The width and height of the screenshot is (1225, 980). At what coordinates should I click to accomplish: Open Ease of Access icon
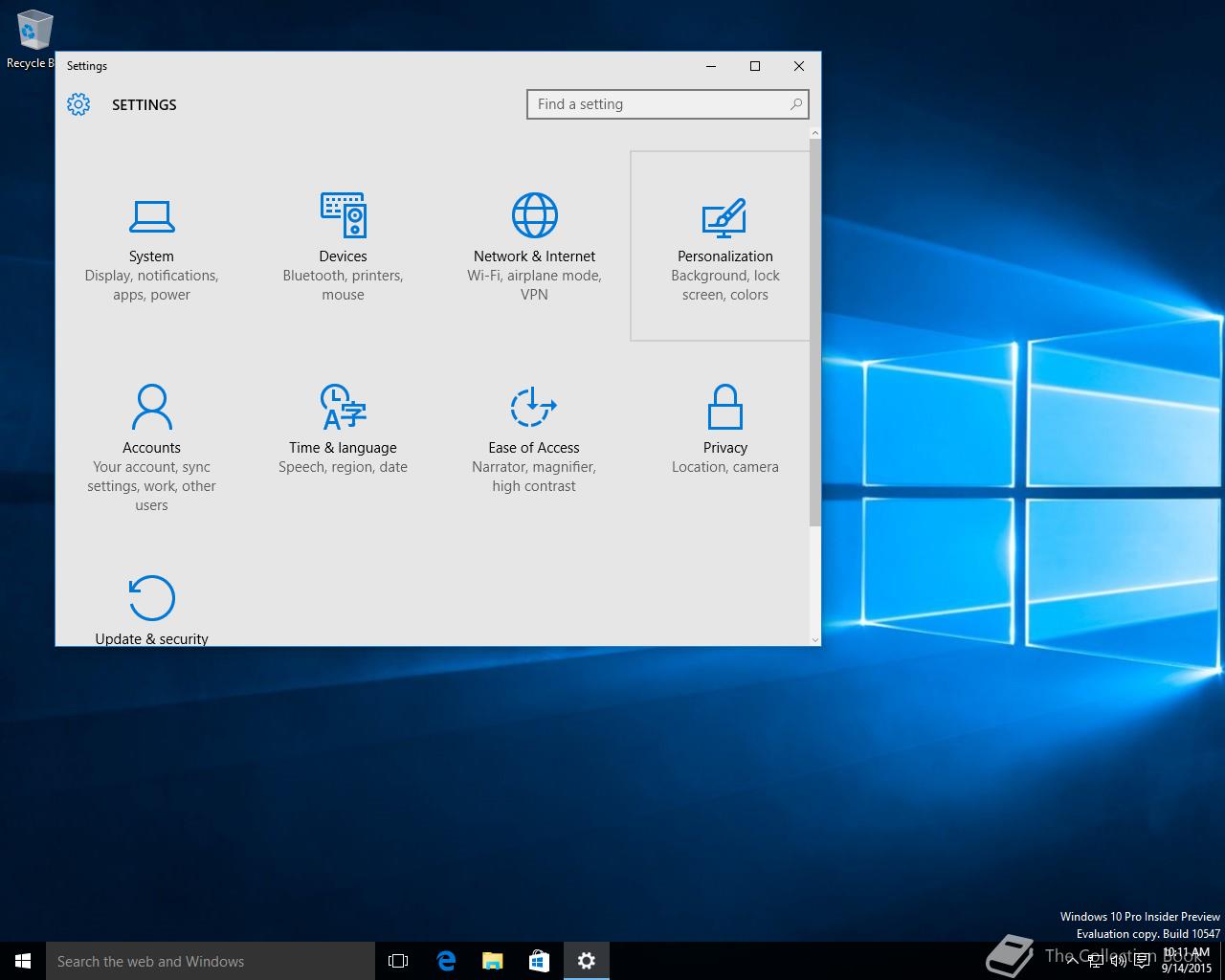pyautogui.click(x=534, y=407)
